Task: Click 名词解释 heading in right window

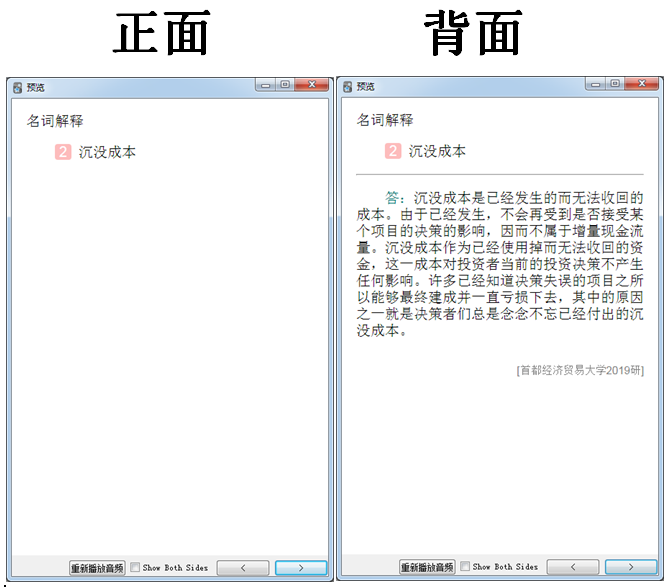Action: click(385, 120)
